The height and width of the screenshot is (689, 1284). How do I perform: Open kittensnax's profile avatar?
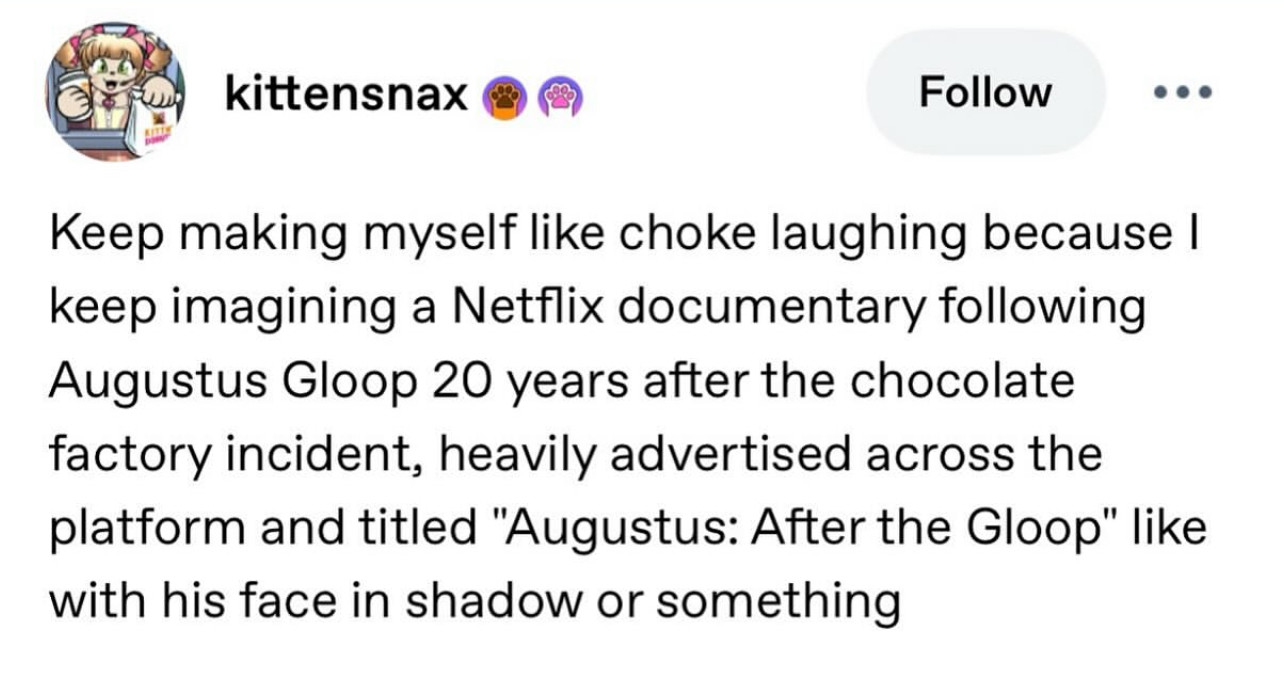[x=114, y=91]
